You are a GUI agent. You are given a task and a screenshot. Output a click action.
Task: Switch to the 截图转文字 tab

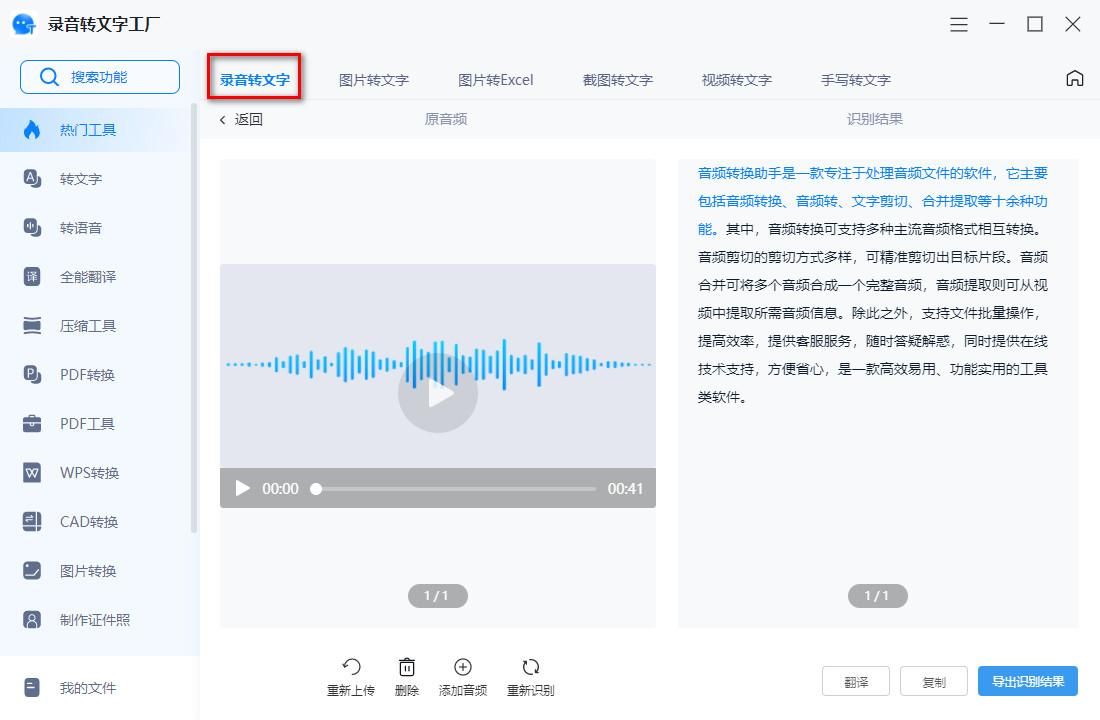[x=617, y=80]
